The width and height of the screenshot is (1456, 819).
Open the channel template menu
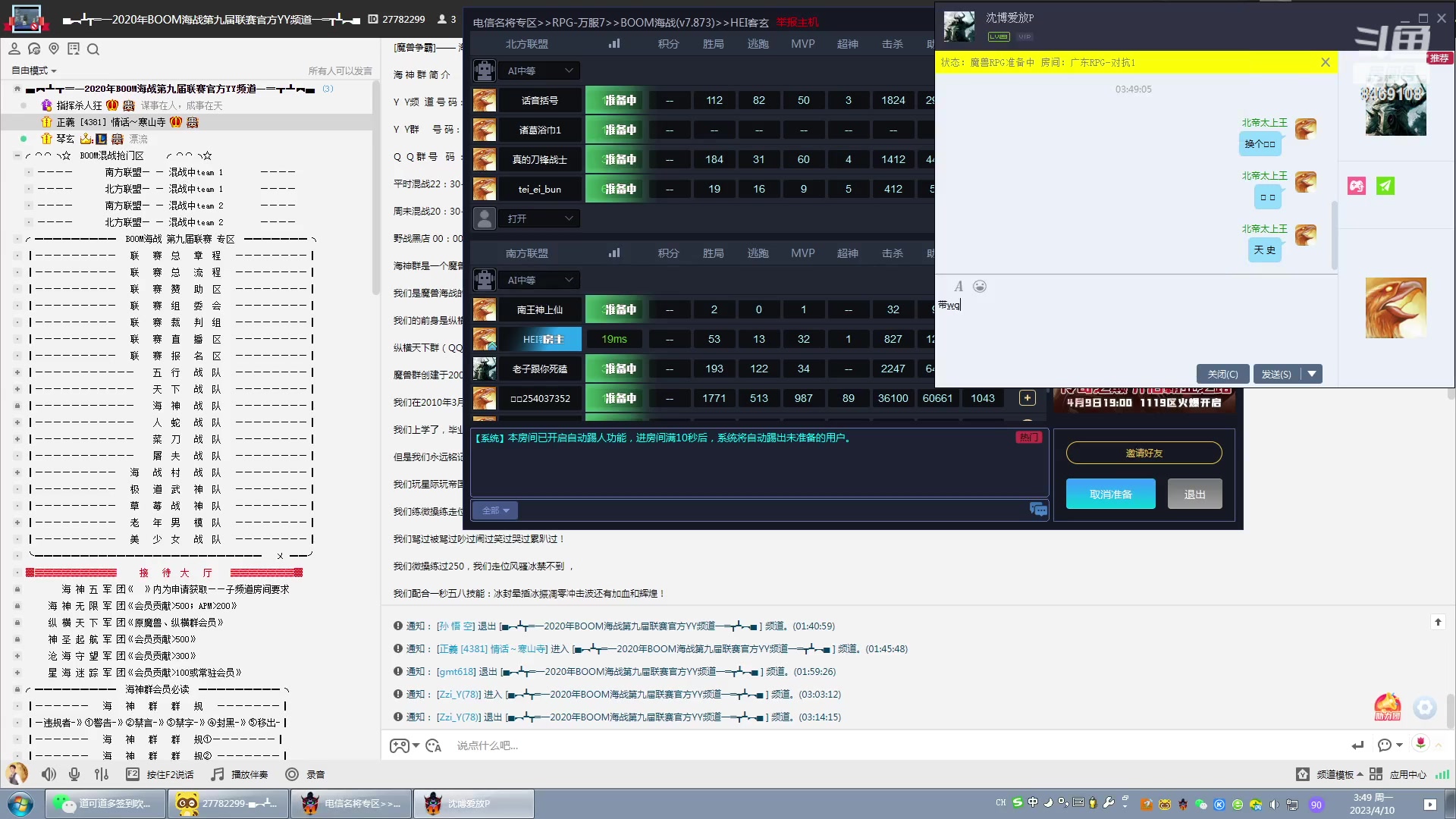(x=1329, y=774)
